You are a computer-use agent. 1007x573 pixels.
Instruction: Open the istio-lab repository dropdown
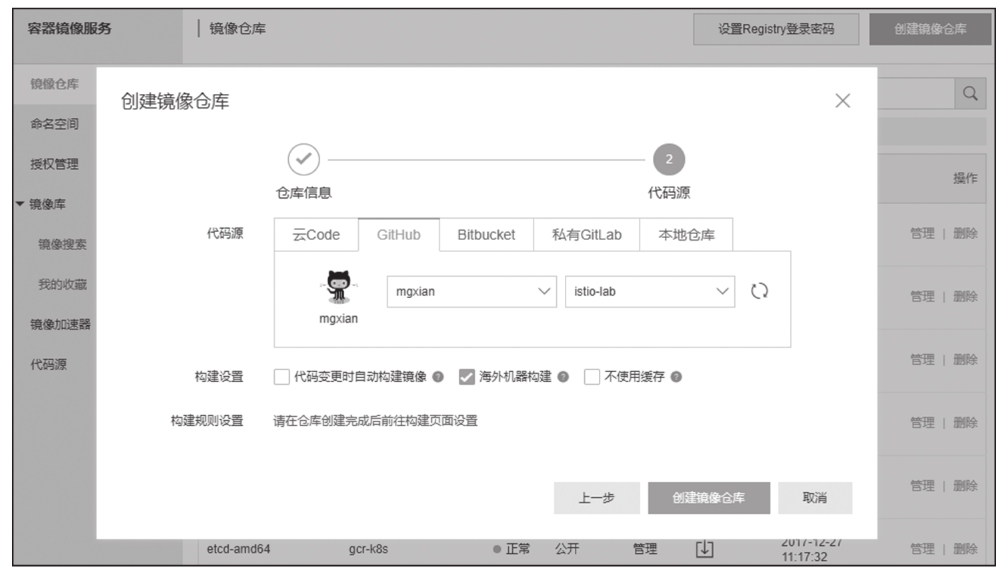tap(649, 291)
